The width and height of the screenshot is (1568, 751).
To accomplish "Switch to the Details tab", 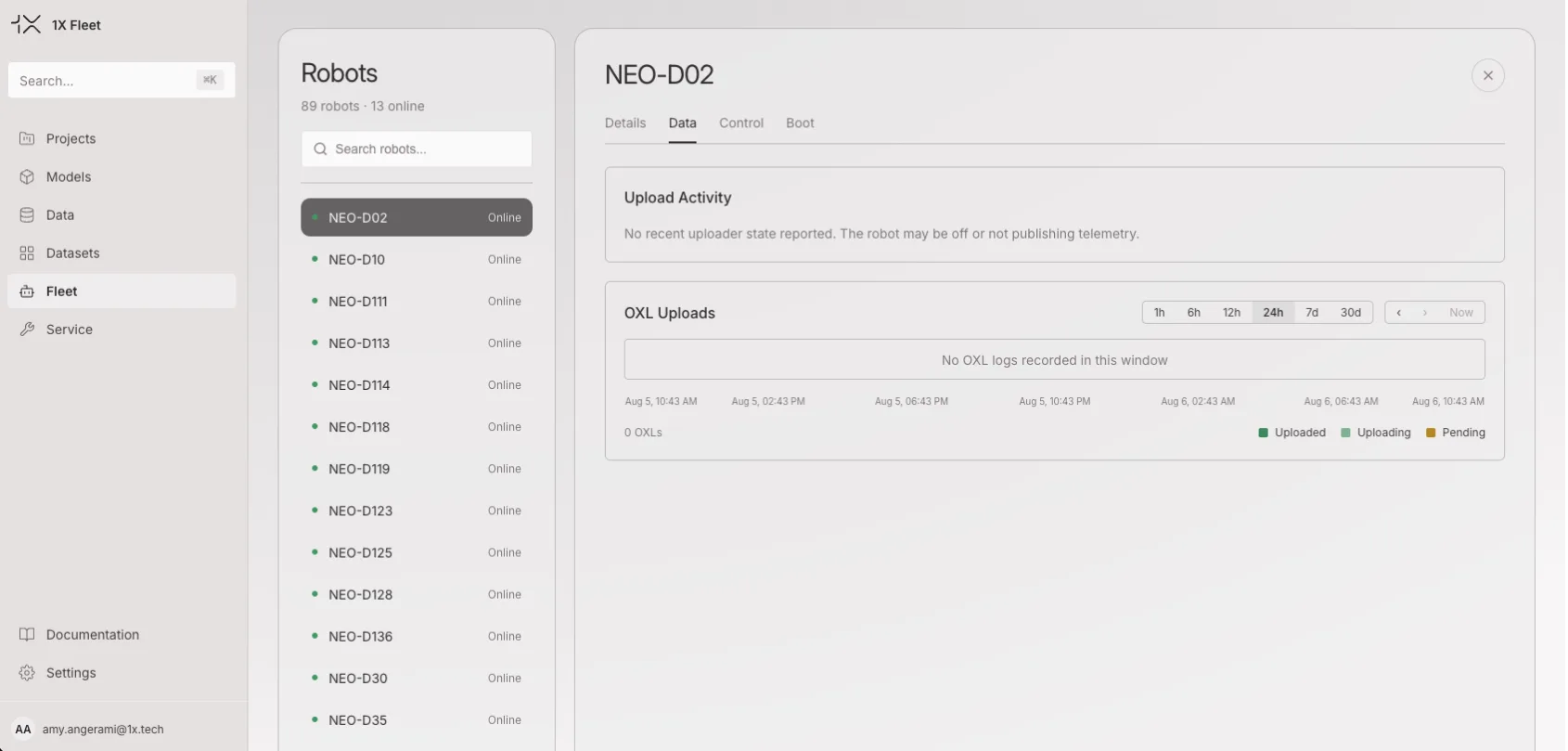I will point(625,123).
